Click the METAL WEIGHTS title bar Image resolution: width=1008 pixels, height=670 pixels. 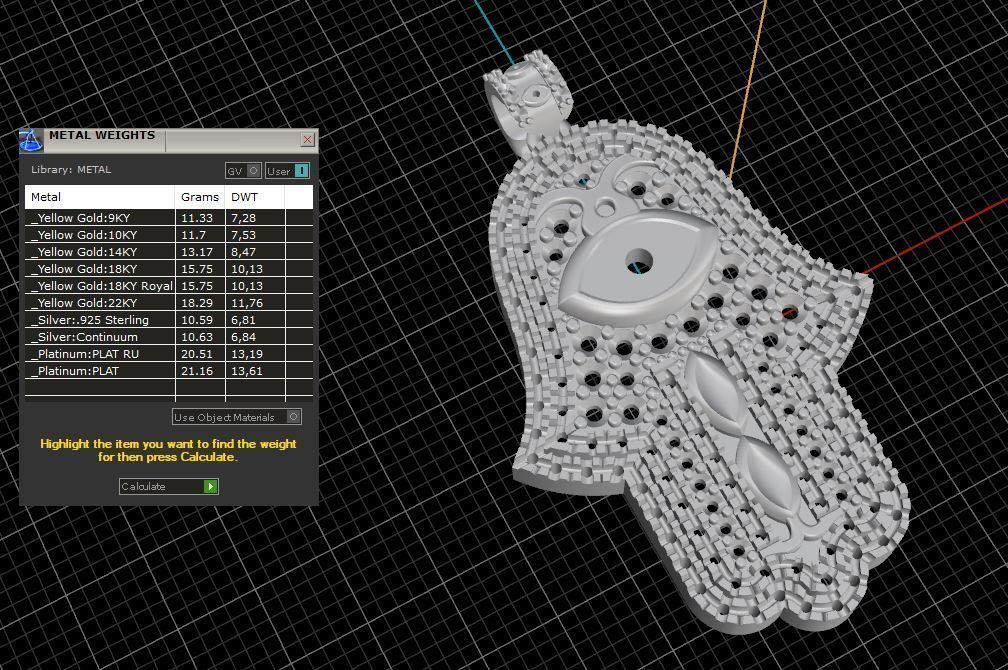point(170,140)
